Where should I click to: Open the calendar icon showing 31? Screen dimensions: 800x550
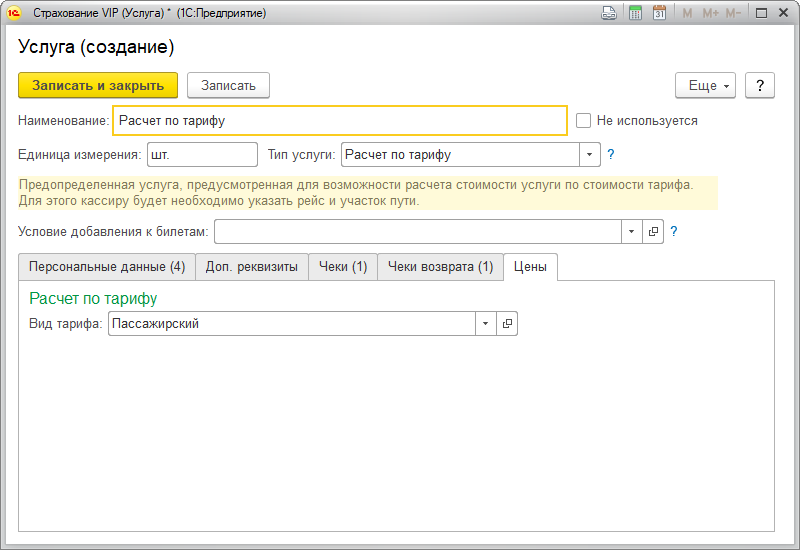tap(659, 13)
